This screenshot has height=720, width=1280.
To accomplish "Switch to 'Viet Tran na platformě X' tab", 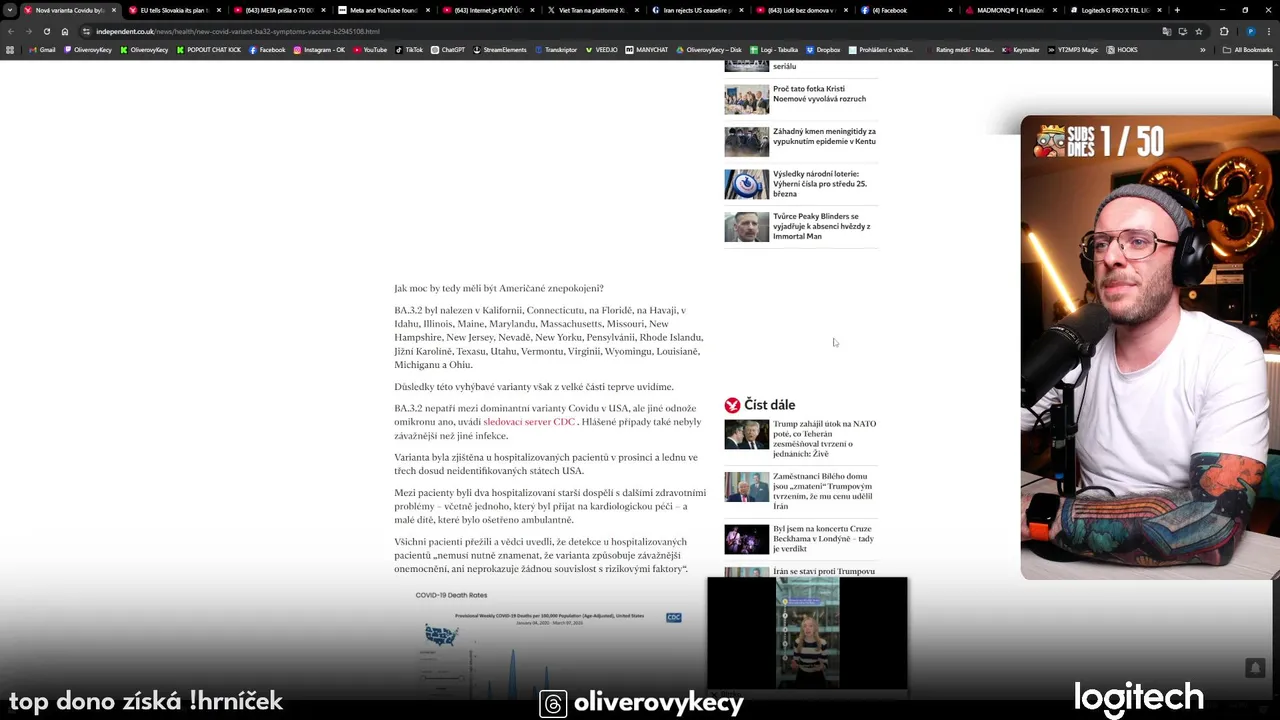I will click(593, 10).
